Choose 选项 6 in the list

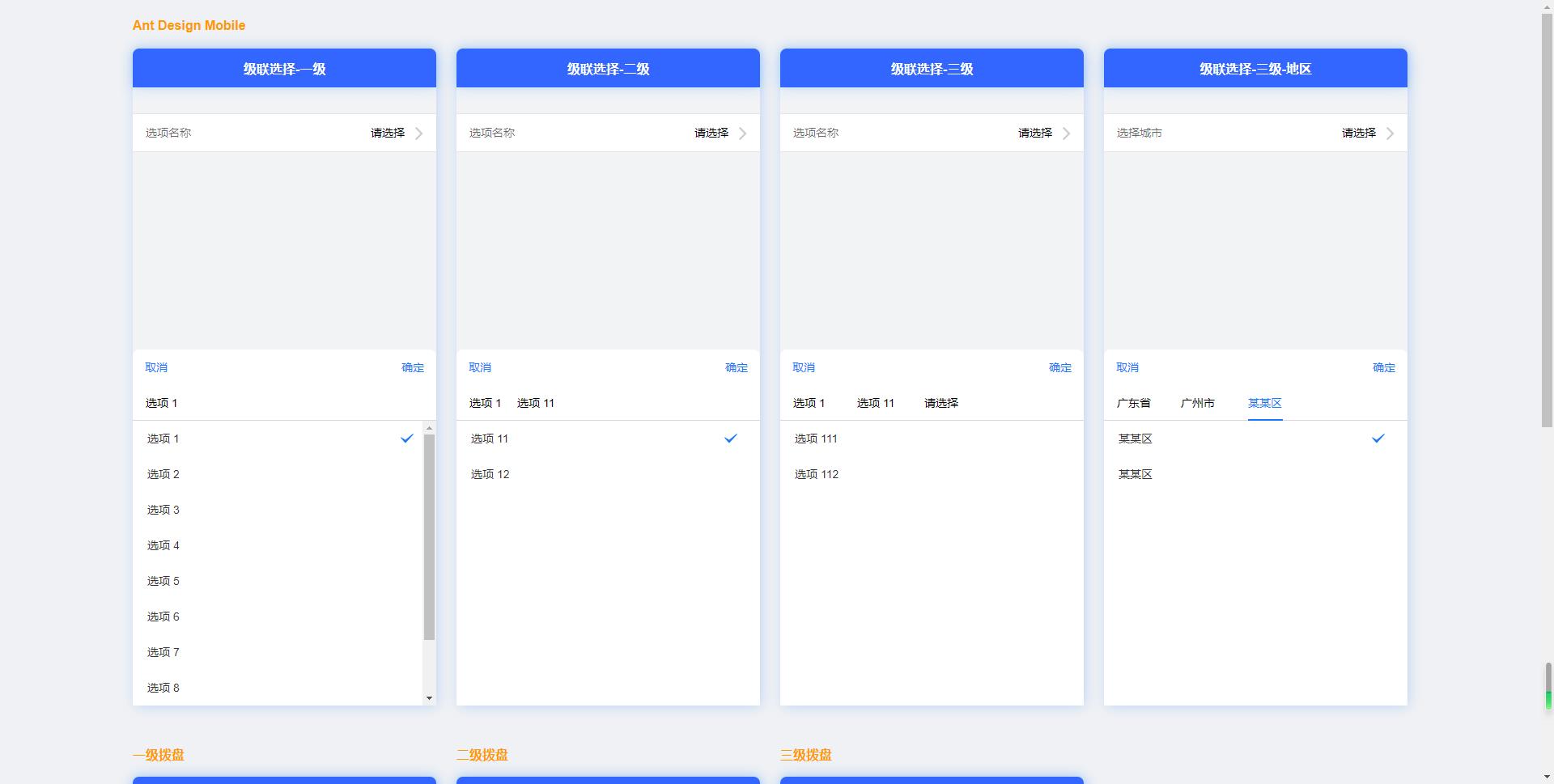(x=278, y=617)
